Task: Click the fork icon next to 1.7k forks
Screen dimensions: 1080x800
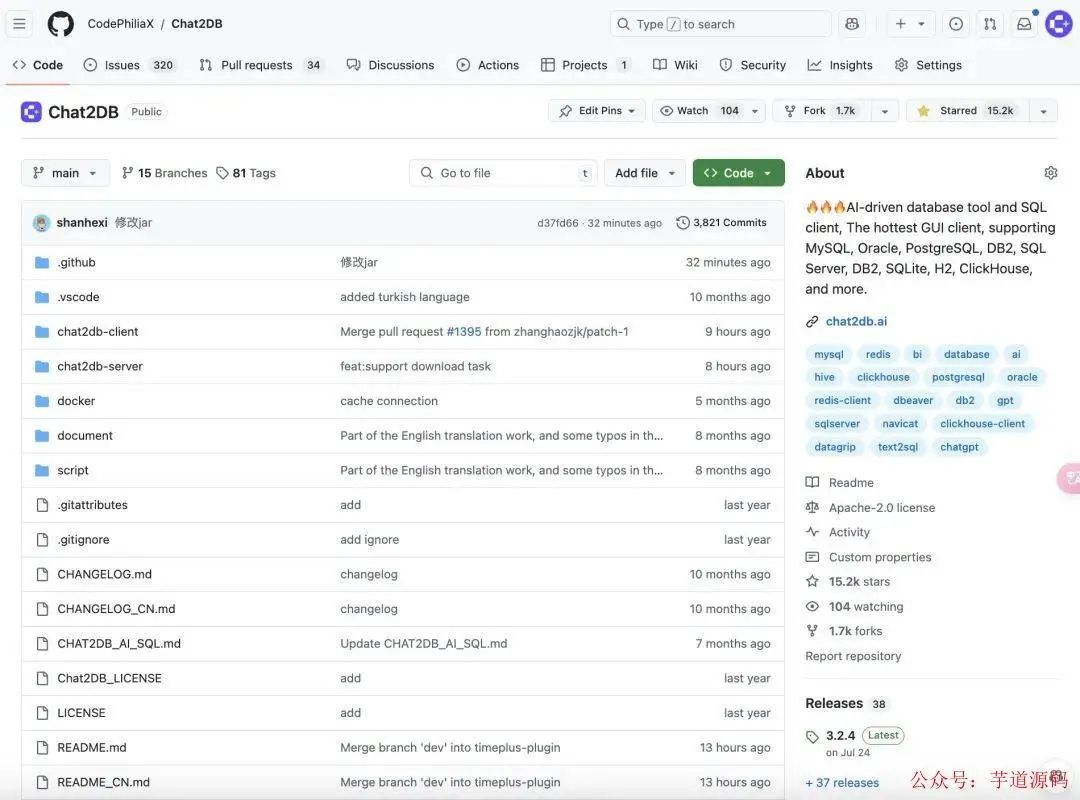Action: click(x=812, y=631)
